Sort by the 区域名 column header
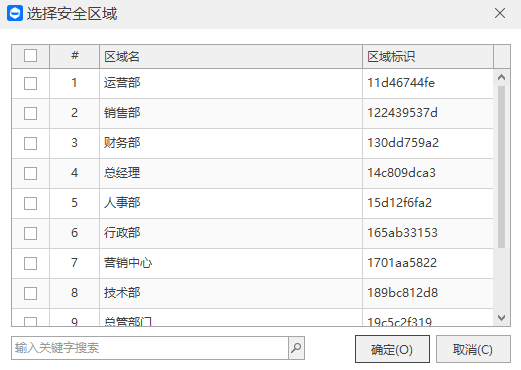 coord(231,57)
